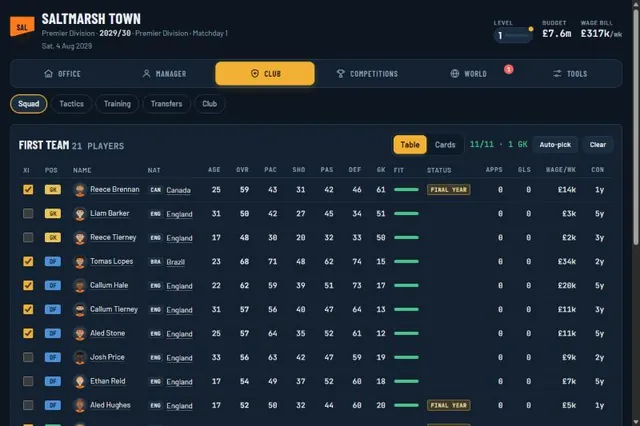
Task: Click the level 1 progress indicator
Action: (x=513, y=36)
